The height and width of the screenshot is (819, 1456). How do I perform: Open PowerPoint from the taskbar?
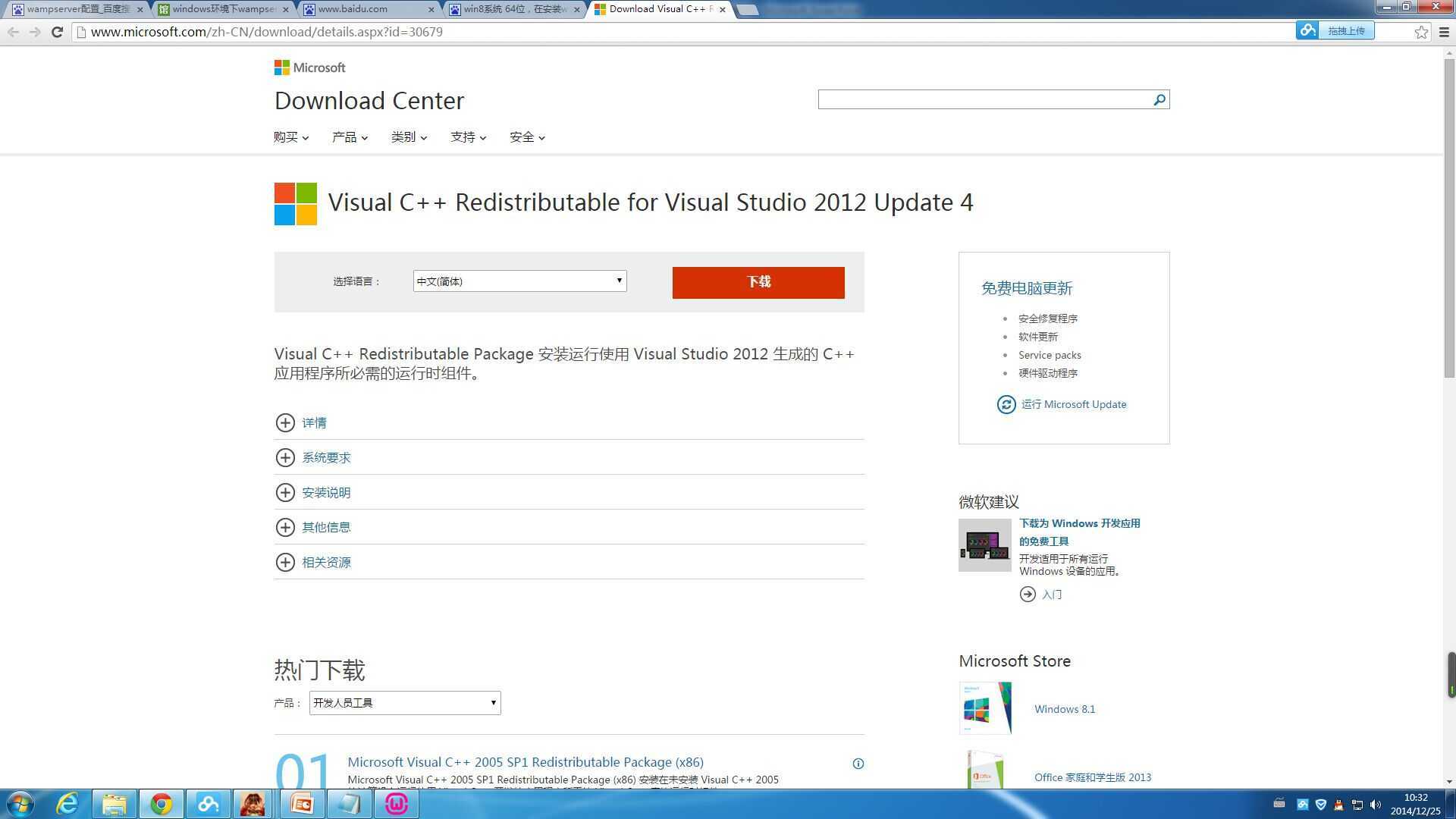pos(302,804)
